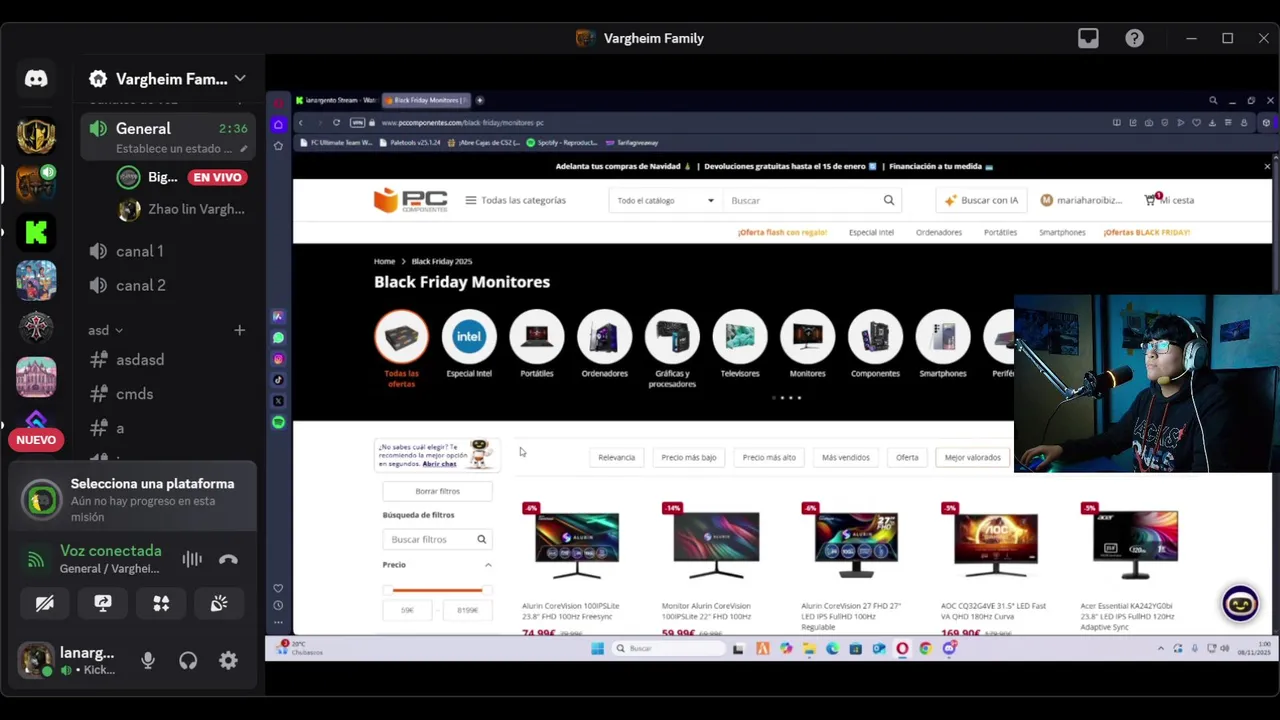The image size is (1280, 720).
Task: Open Portátiles in top menu
Action: click(1000, 232)
